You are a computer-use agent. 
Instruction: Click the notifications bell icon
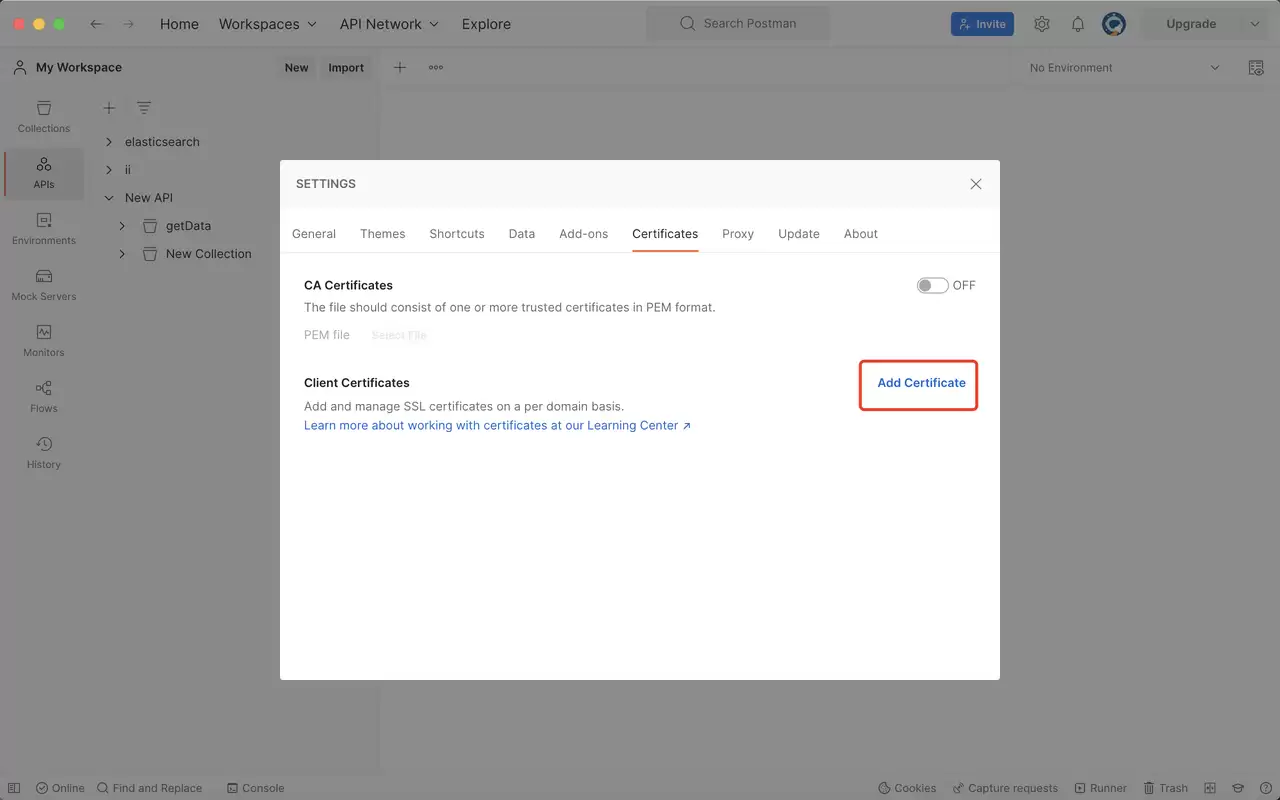(1078, 24)
